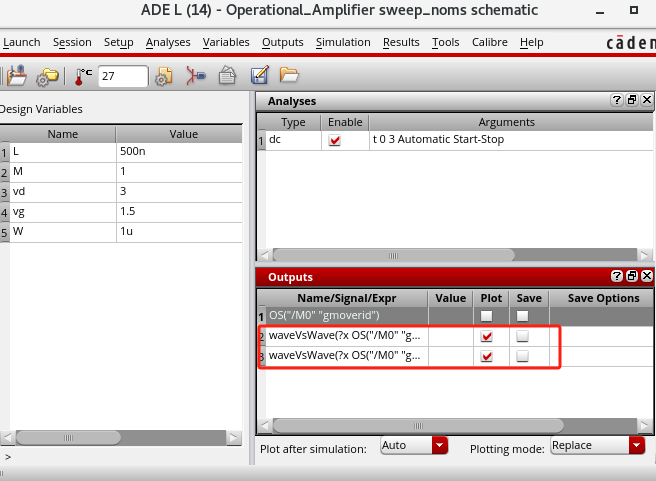656x481 pixels.
Task: Close the Analyses panel
Action: tap(647, 100)
